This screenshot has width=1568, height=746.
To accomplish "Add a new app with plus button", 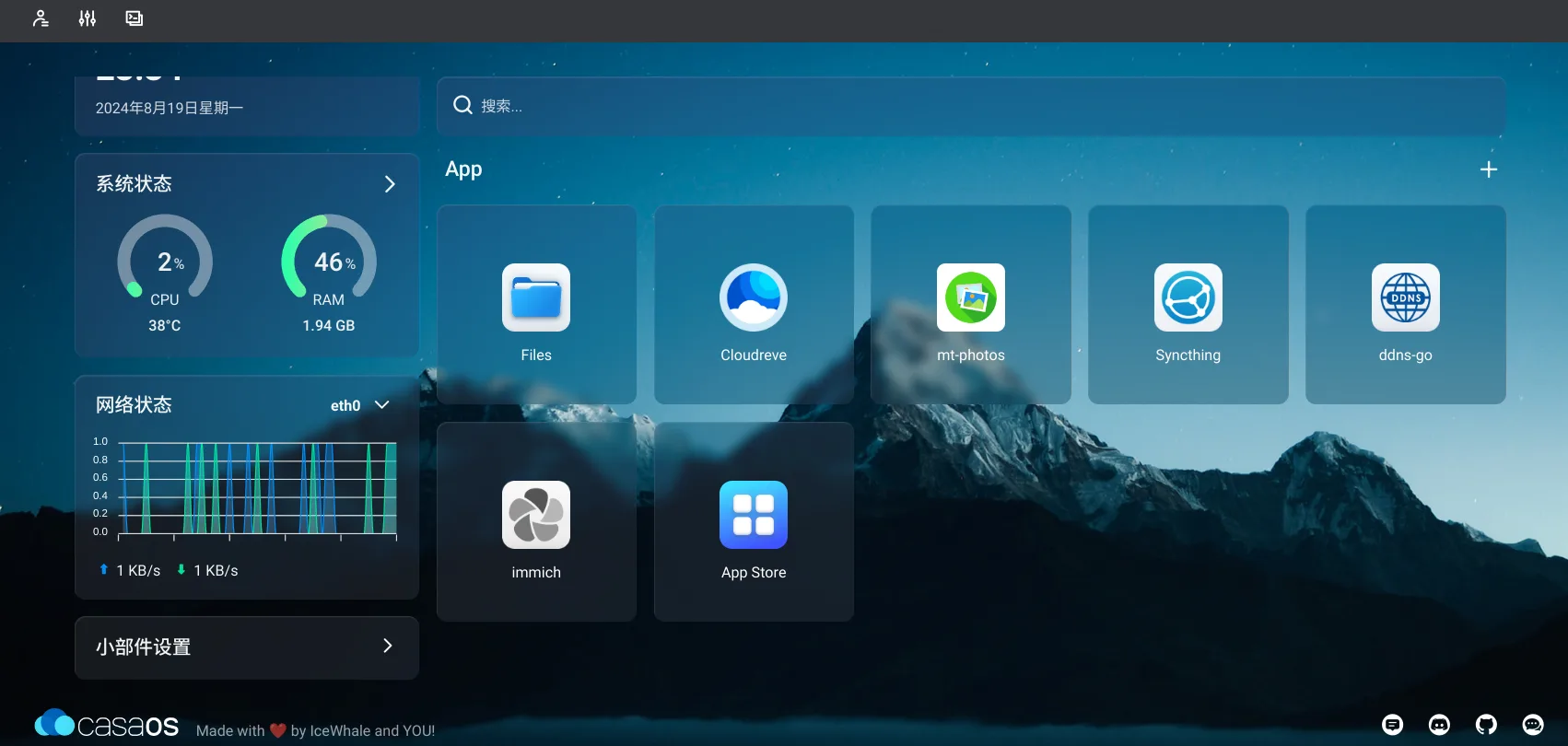I will click(x=1489, y=169).
